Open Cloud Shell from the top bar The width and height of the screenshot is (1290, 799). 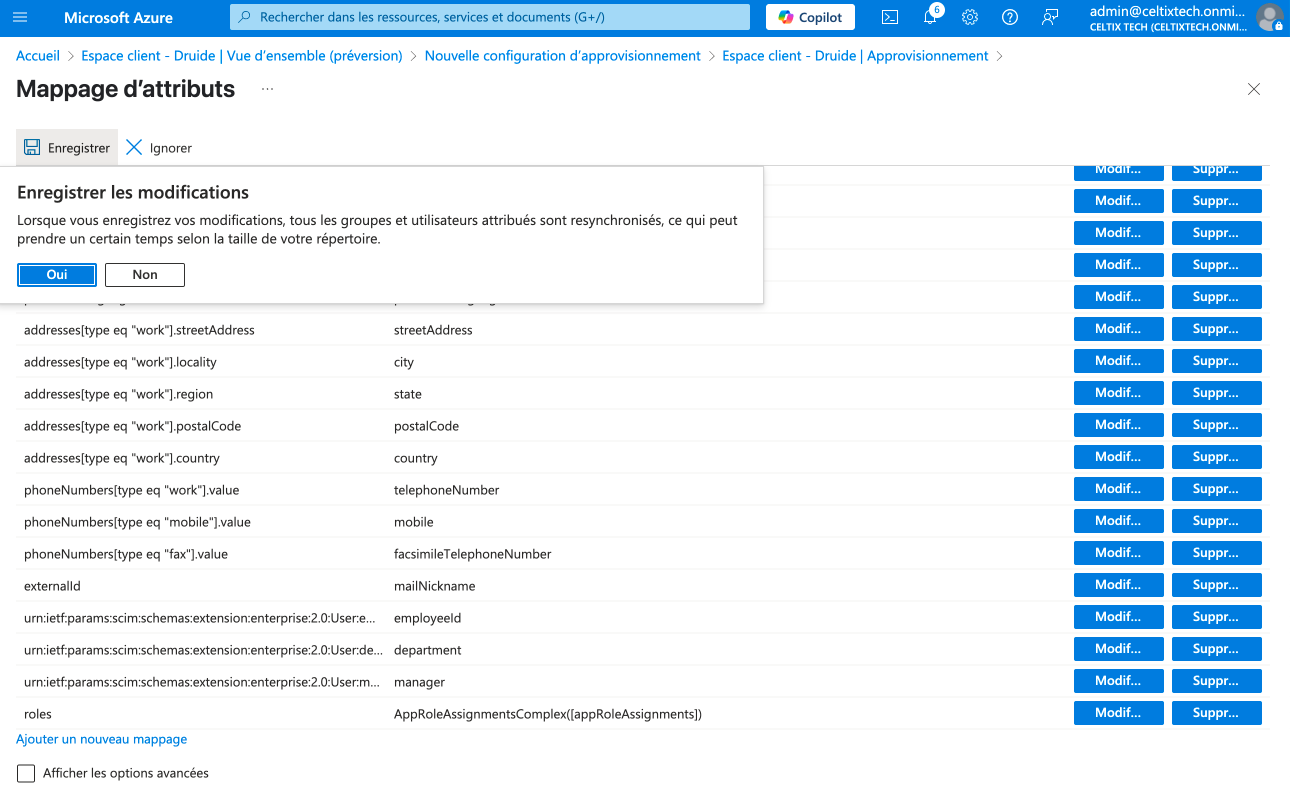pos(889,17)
